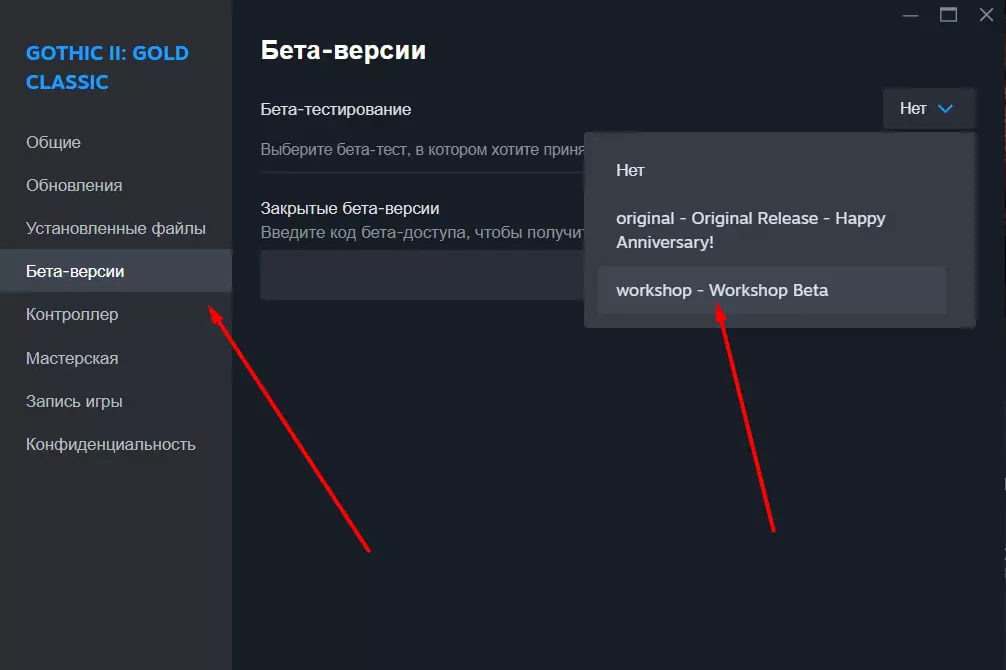Click the Бета-тестирование label
1006x670 pixels.
click(x=336, y=109)
